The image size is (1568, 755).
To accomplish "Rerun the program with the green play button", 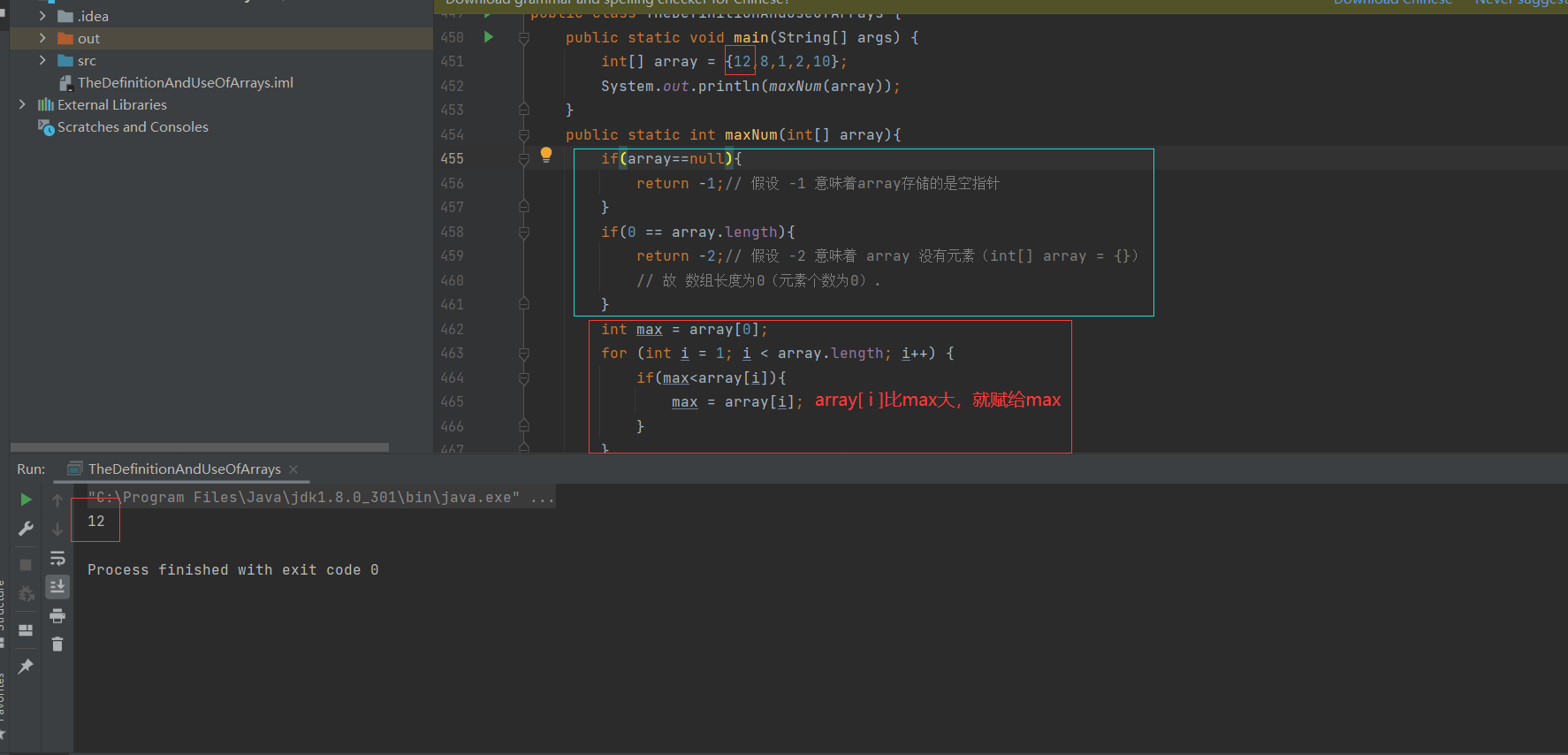I will click(x=26, y=500).
